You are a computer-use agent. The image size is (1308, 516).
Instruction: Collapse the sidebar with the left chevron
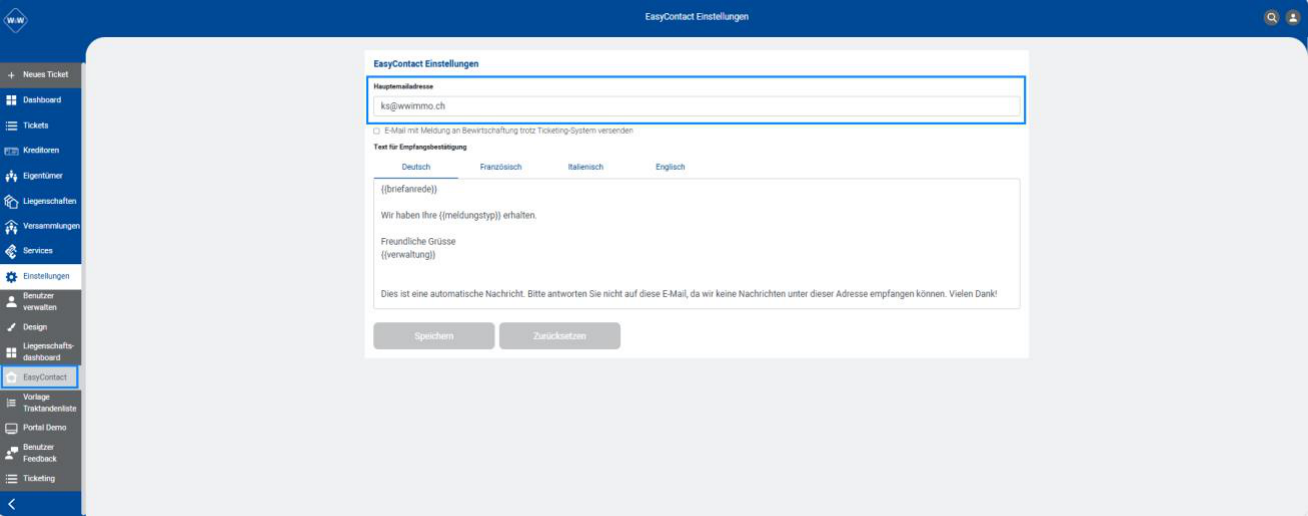pyautogui.click(x=11, y=504)
